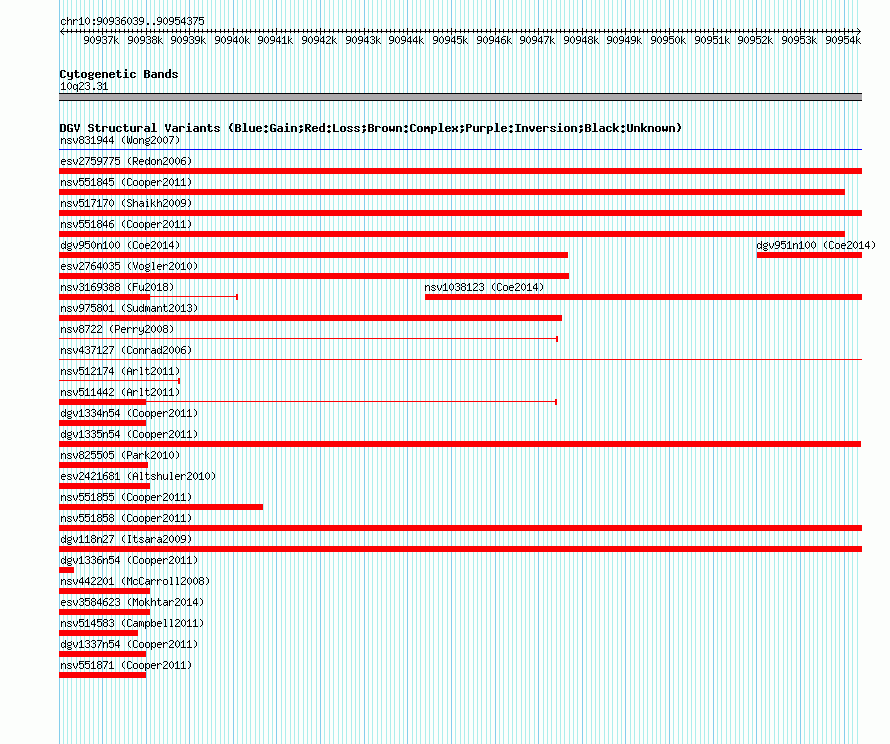Select the nsv8722 (Perry2008) label
Screen dimensions: 890x744
(117, 329)
